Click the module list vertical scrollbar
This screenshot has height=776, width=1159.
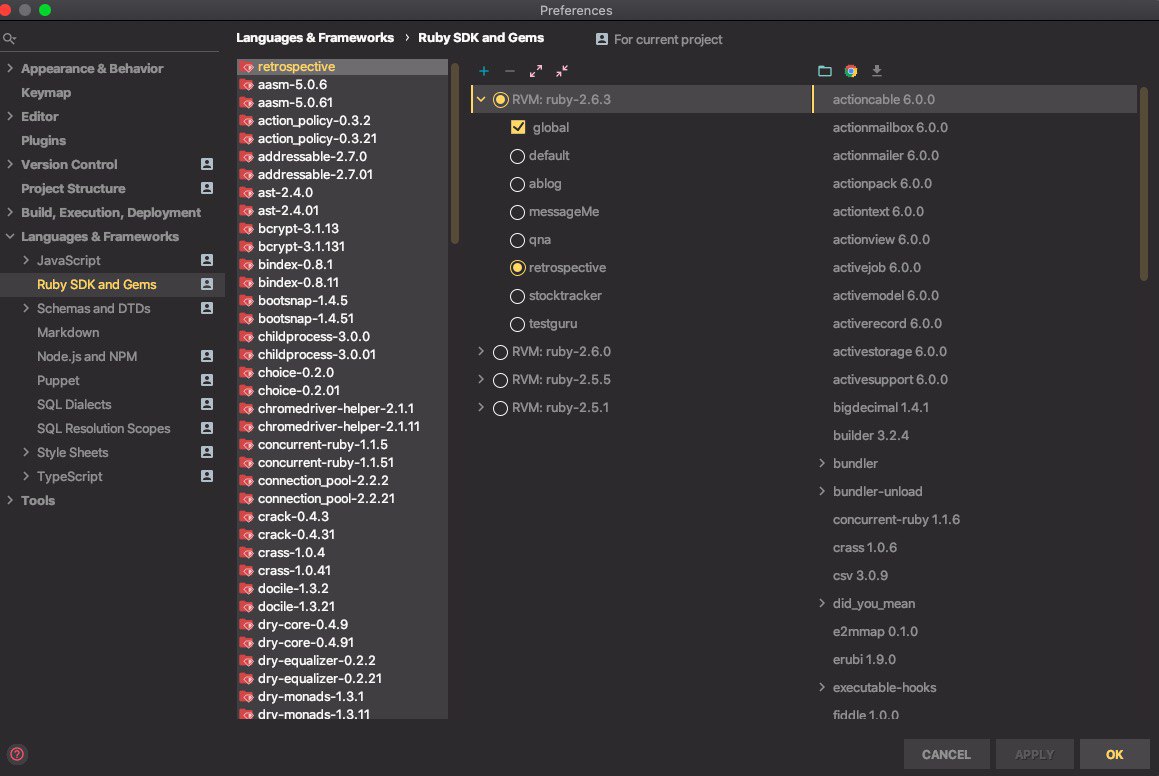[455, 154]
